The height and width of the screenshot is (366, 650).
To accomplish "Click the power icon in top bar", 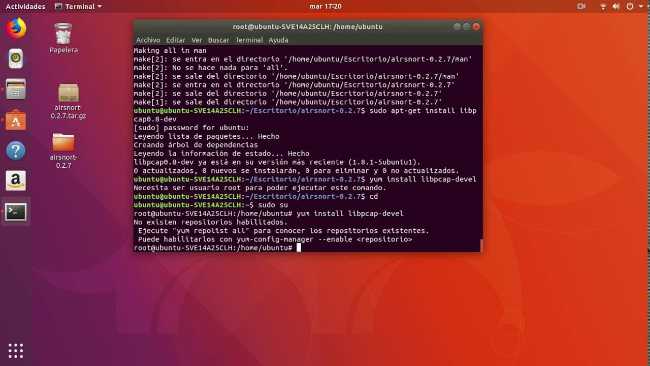I will point(630,6).
